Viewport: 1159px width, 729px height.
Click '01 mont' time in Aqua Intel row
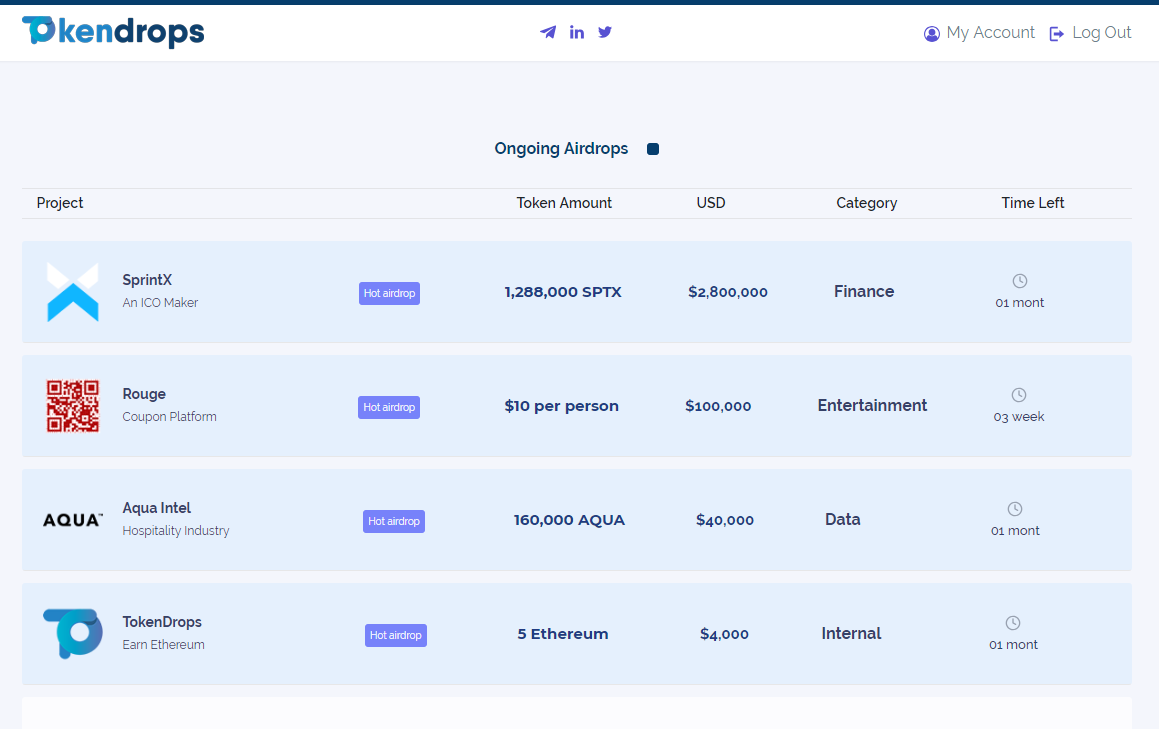pos(1015,530)
